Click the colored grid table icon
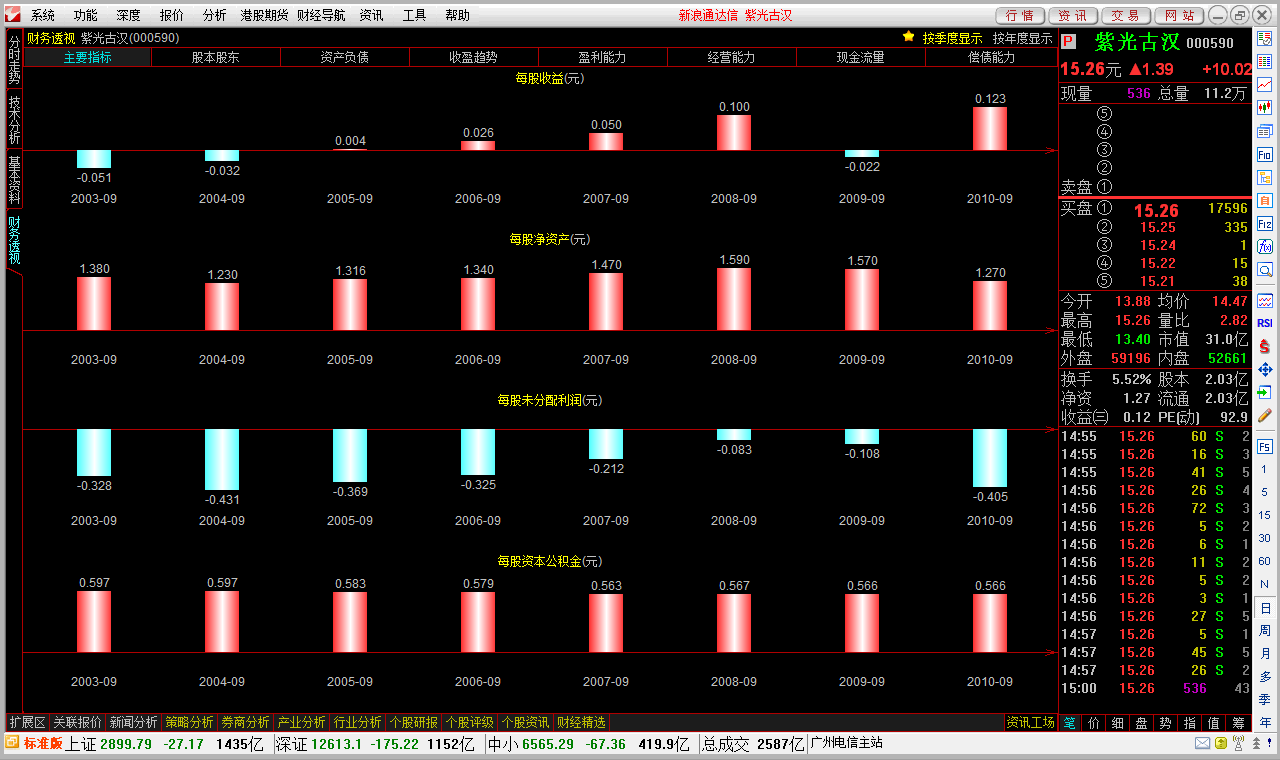Screen dimensions: 1280x760 tap(1265, 61)
